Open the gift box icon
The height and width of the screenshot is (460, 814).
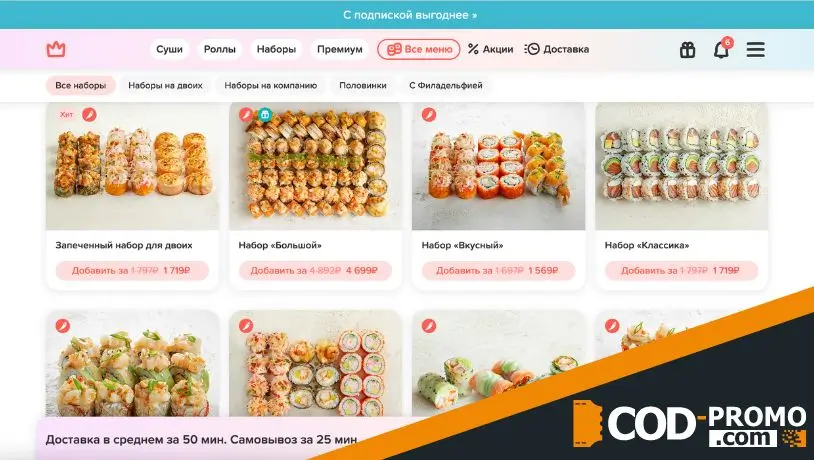click(687, 50)
